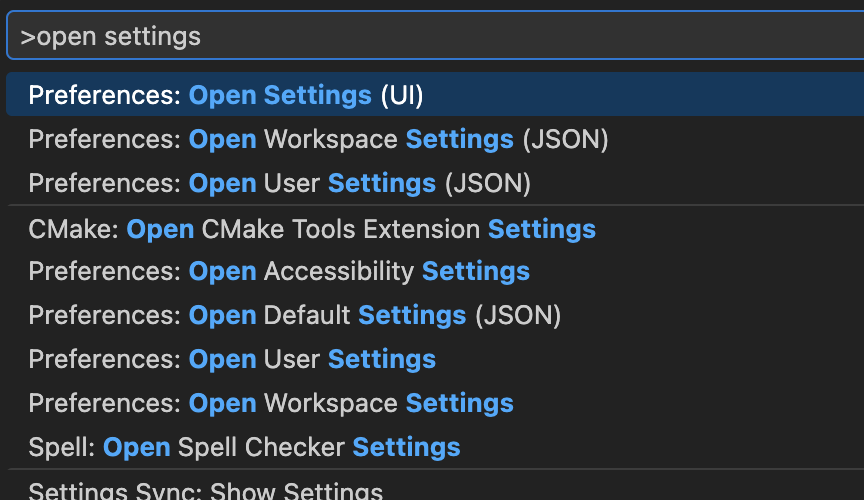Click the word "Accessibility" in the results
The width and height of the screenshot is (864, 500).
339,271
